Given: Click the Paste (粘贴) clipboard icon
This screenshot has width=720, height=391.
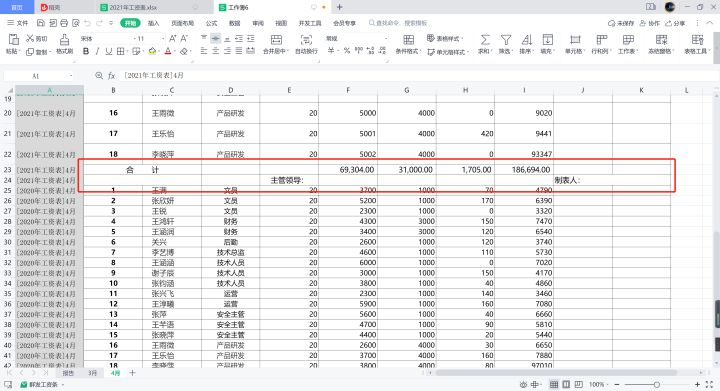Looking at the screenshot, I should 13,39.
